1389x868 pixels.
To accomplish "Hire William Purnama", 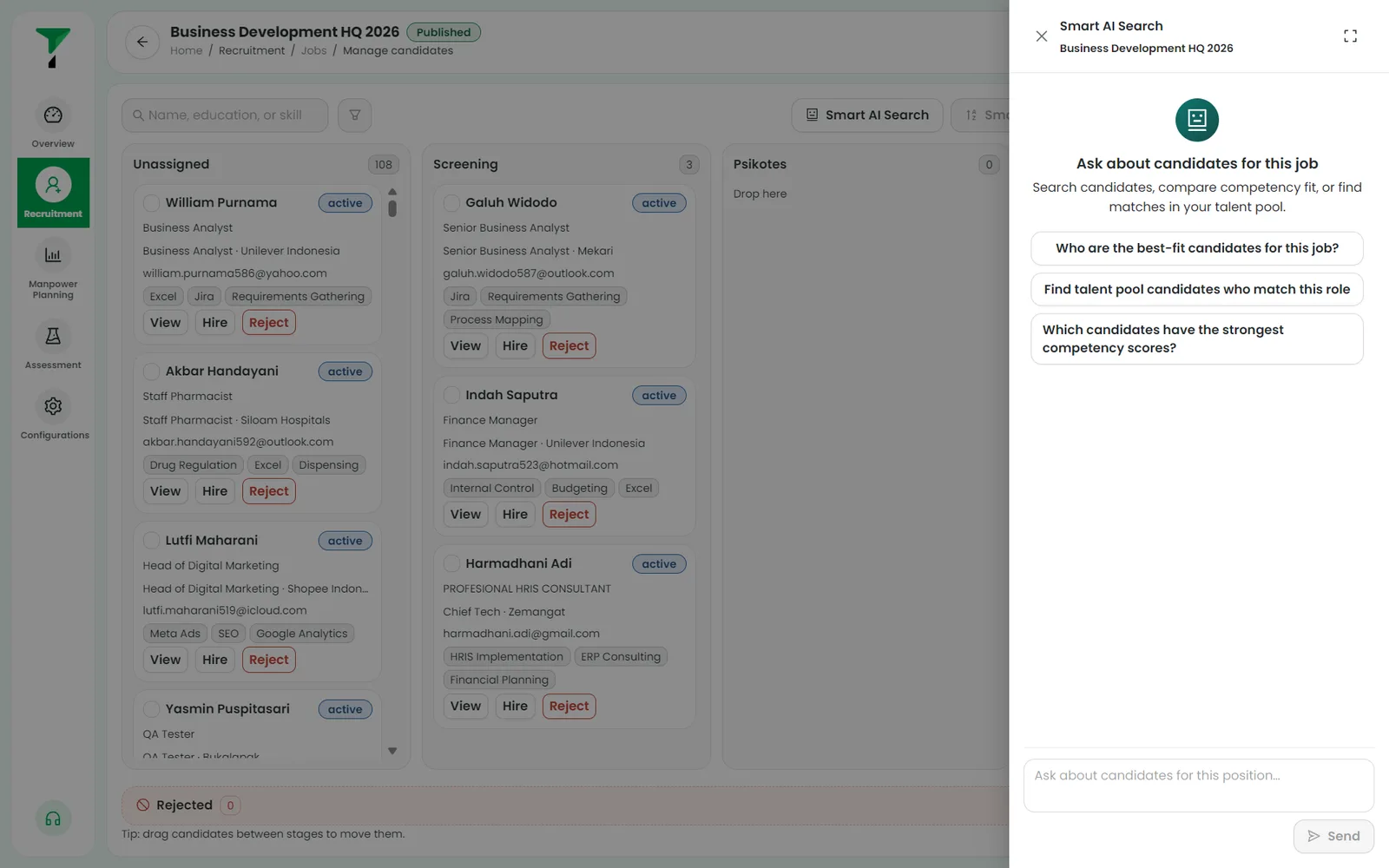I will point(214,323).
